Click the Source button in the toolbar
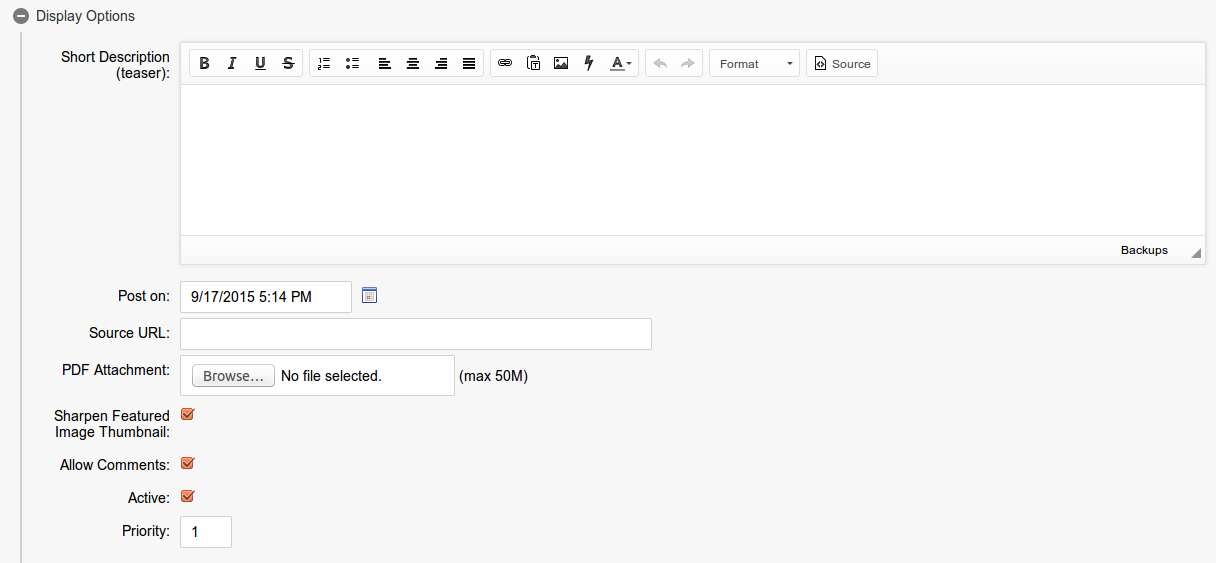Viewport: 1216px width, 563px height. point(842,64)
